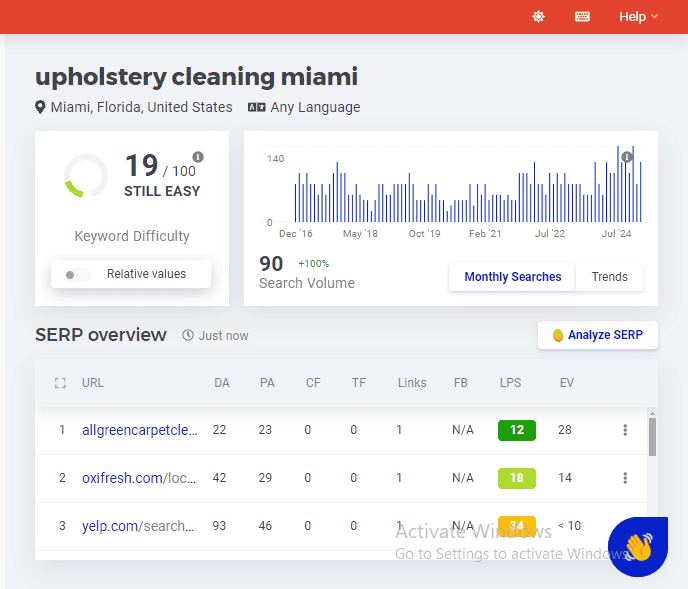Open the three-dot menu for oxifresh.com row
This screenshot has height=589, width=688.
click(625, 478)
